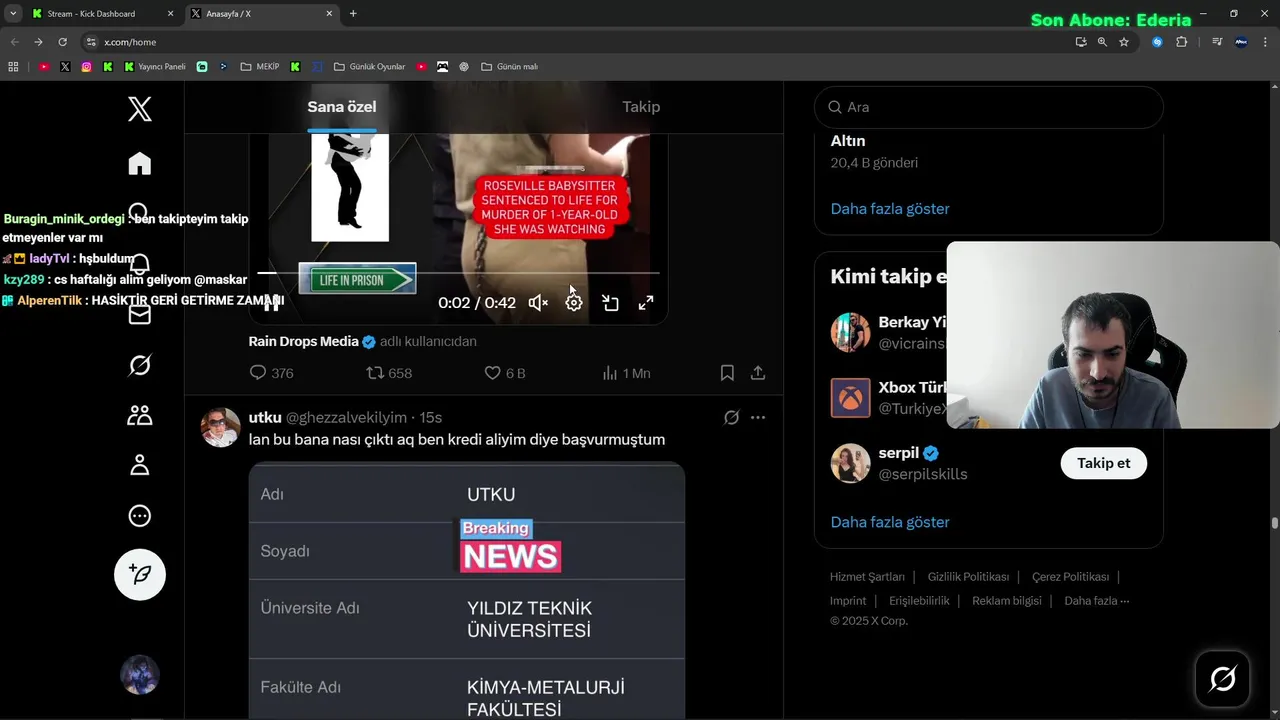Unmute the video sound
Viewport: 1280px width, 720px height.
click(538, 303)
